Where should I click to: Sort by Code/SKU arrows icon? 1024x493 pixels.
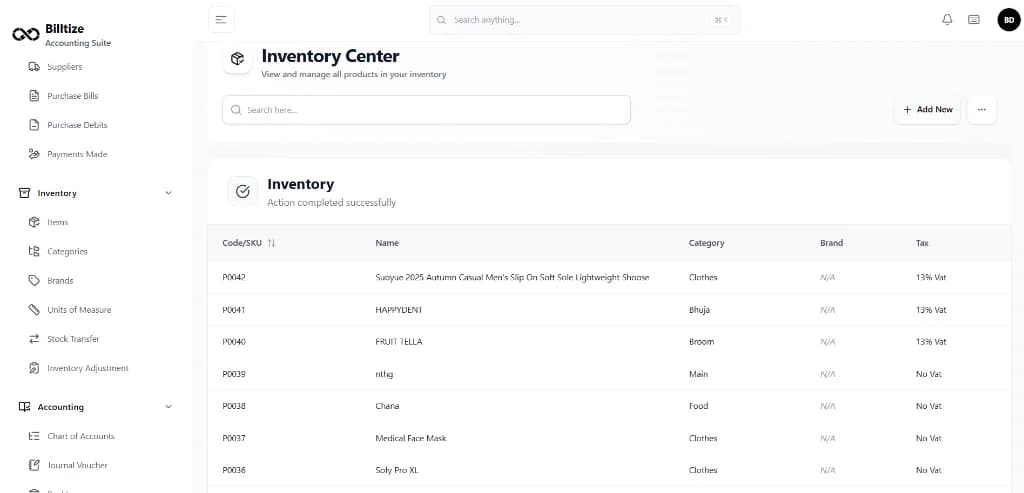tap(272, 243)
